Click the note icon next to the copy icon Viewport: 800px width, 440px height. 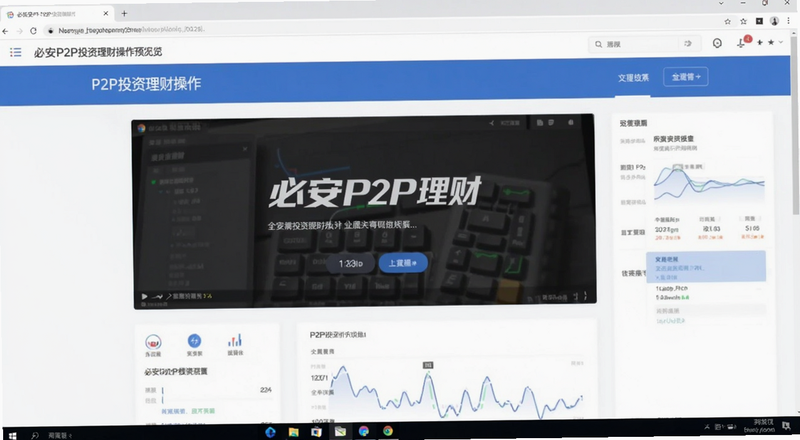click(551, 123)
